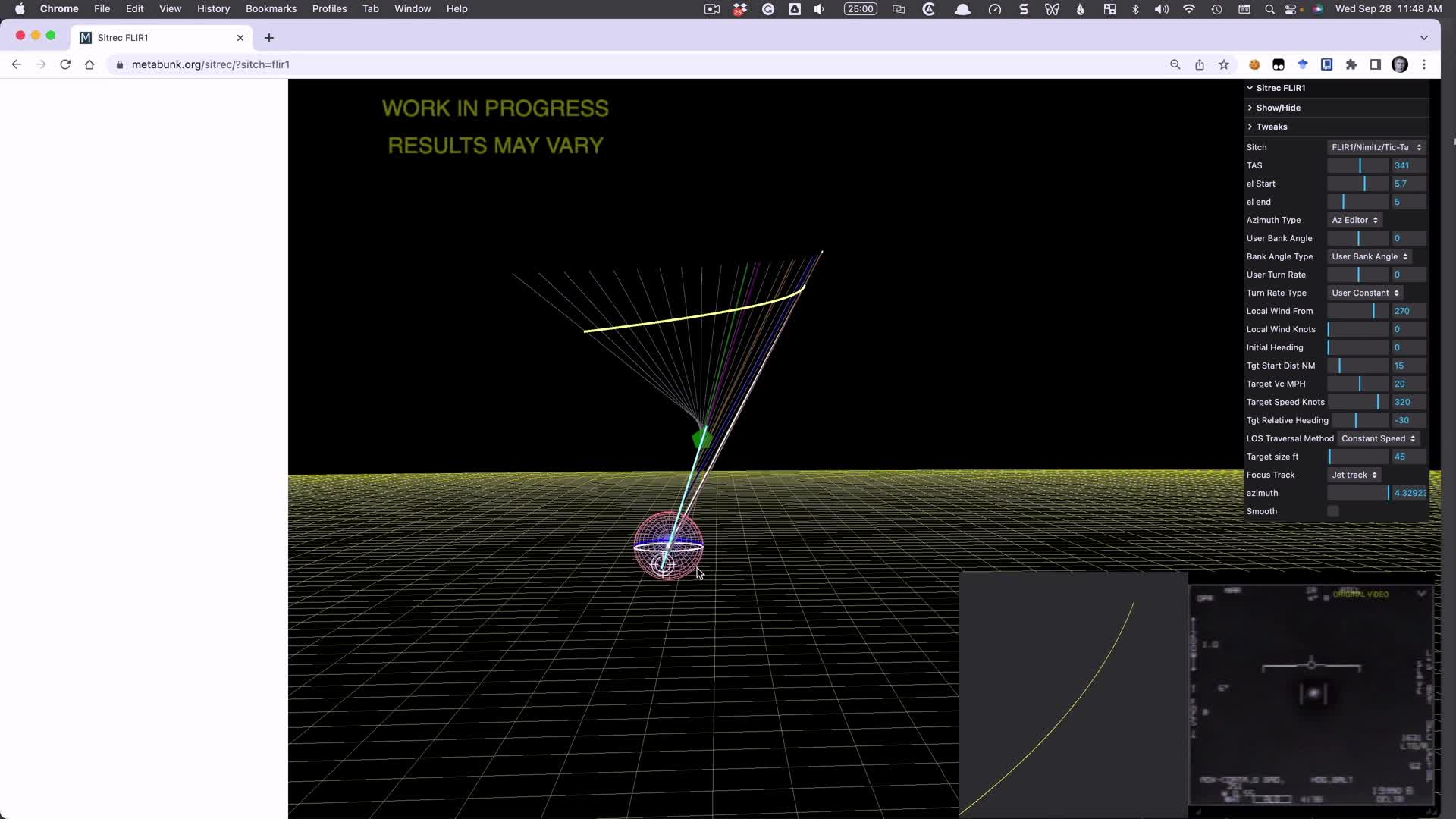Toggle the Smooth checkbox
Screen dimensions: 1456x819
(x=1333, y=511)
